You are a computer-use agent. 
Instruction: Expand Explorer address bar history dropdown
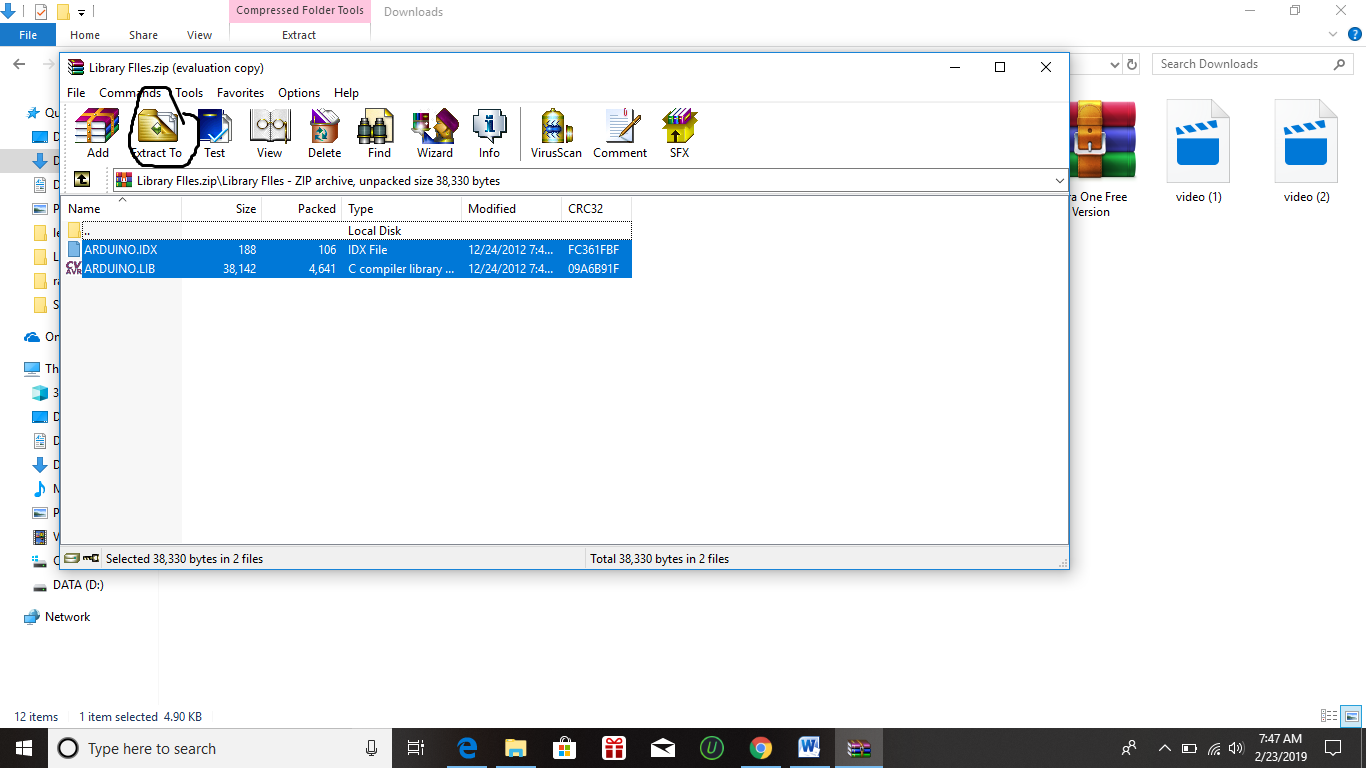tap(1115, 64)
